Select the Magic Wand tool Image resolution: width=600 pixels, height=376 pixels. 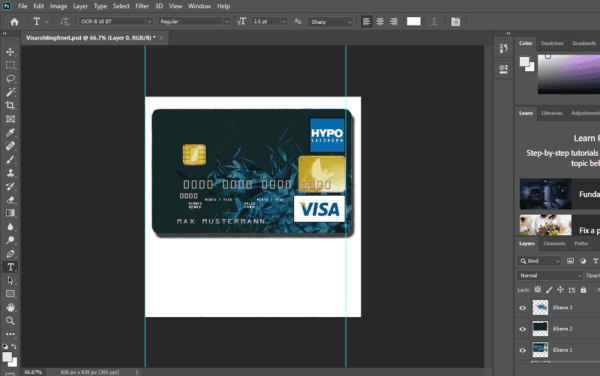pyautogui.click(x=10, y=92)
